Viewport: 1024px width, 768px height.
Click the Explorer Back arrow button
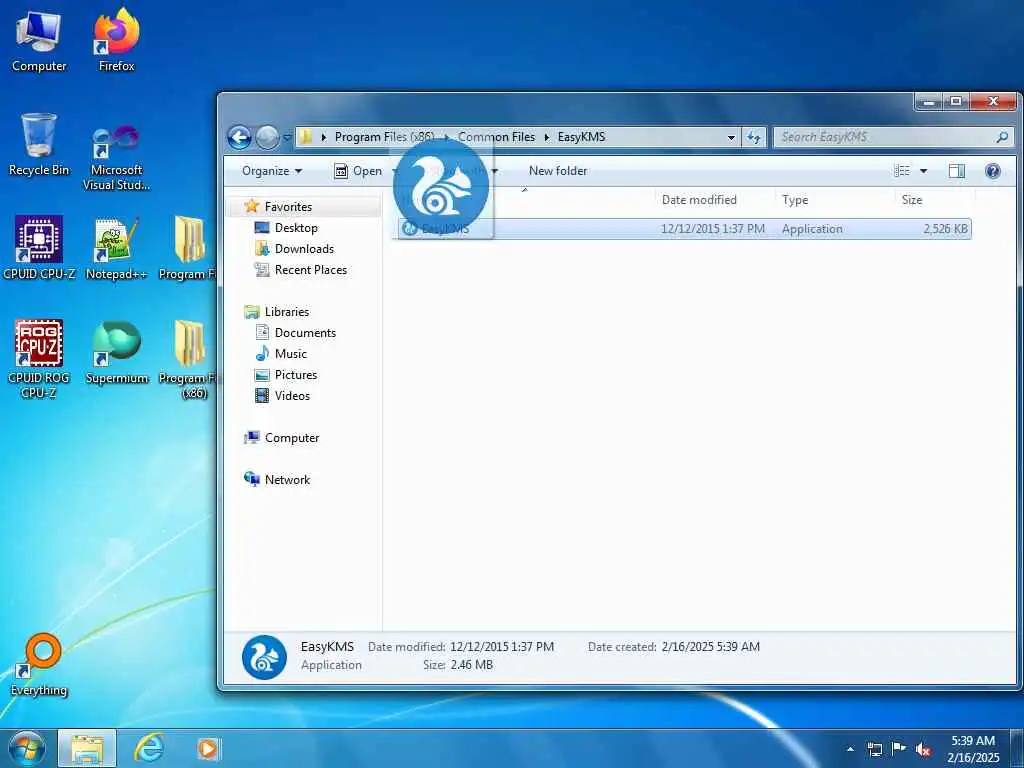pyautogui.click(x=240, y=137)
